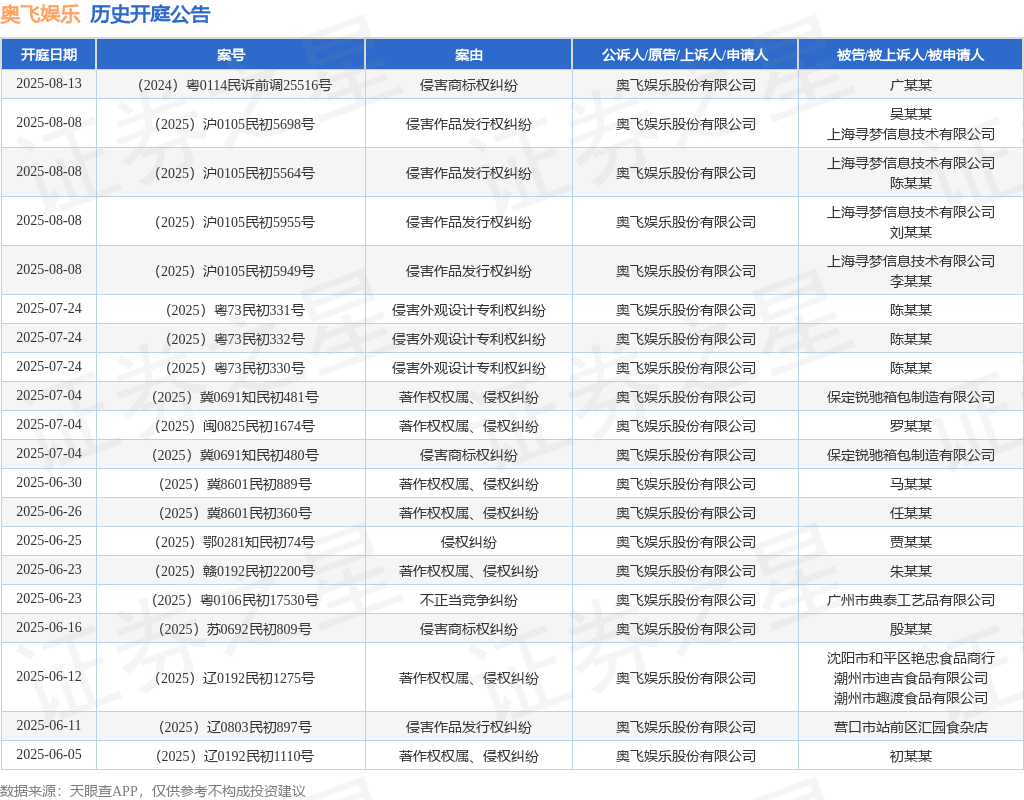Viewport: 1024px width, 800px height.
Task: Click the cause 侵权纠纷 in the 鄂0281 row
Action: [468, 542]
